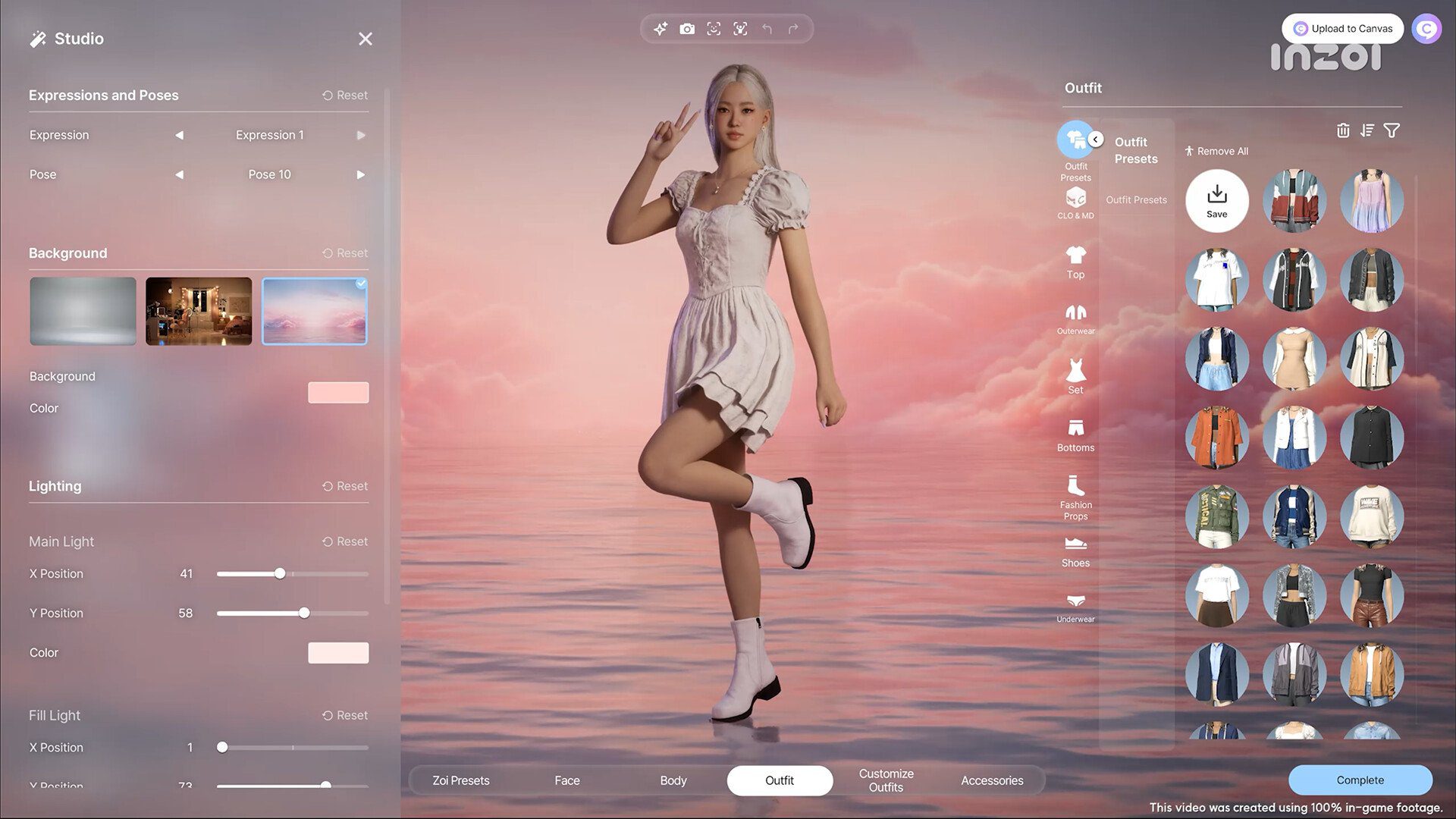The height and width of the screenshot is (819, 1456).
Task: Click the sort icon in Outfit panel
Action: point(1367,130)
